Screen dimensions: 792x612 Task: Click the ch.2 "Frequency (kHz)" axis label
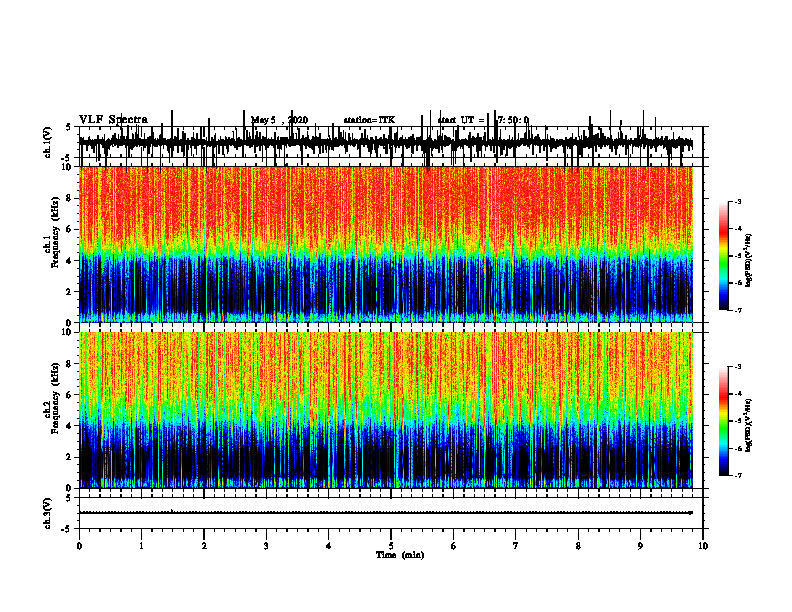55,398
